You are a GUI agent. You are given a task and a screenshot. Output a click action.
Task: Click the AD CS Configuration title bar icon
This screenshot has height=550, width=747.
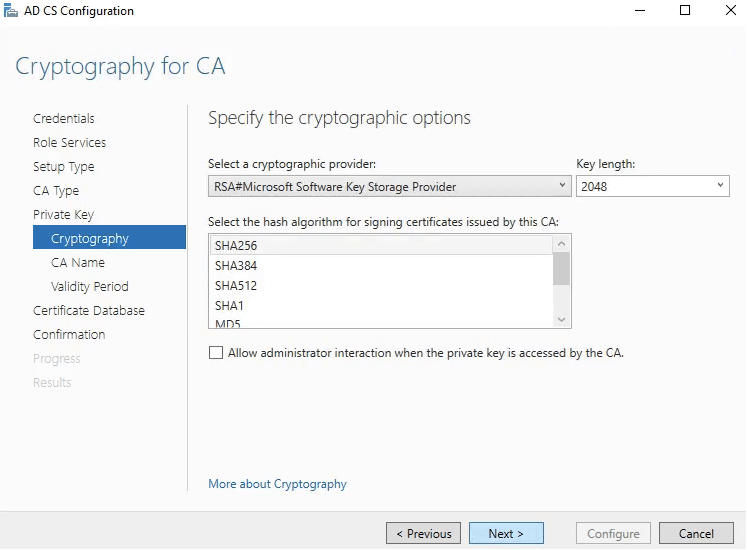point(11,11)
